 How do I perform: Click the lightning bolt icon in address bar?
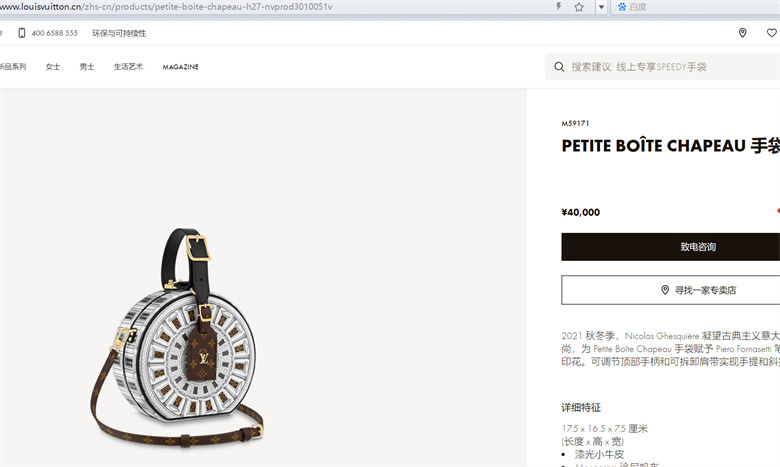click(559, 6)
